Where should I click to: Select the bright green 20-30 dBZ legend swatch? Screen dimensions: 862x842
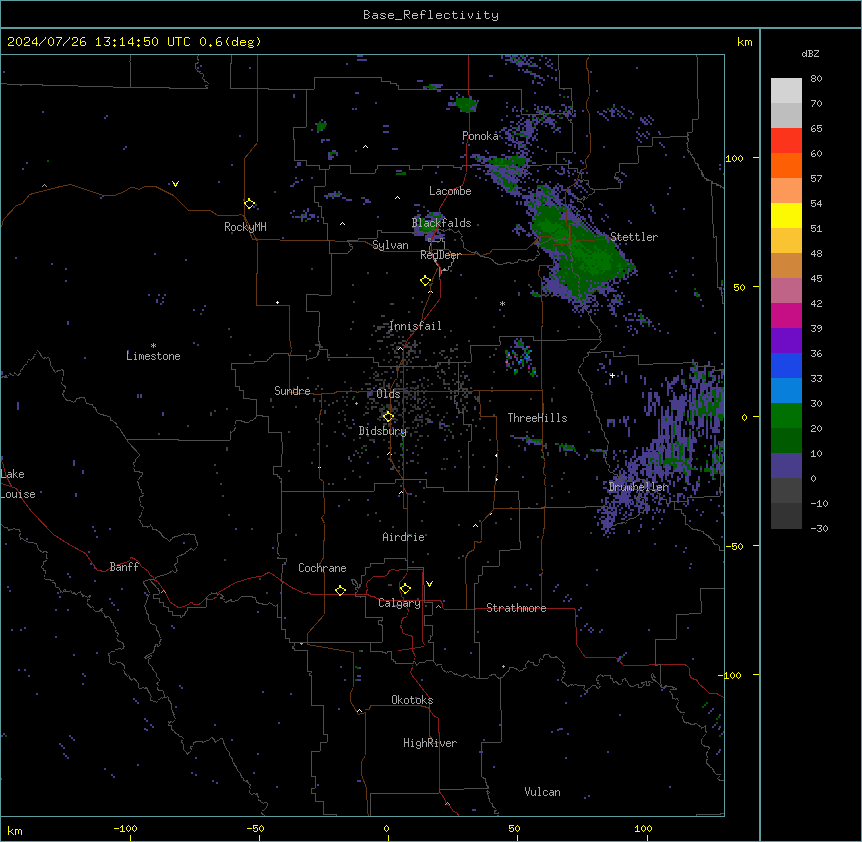[x=786, y=416]
